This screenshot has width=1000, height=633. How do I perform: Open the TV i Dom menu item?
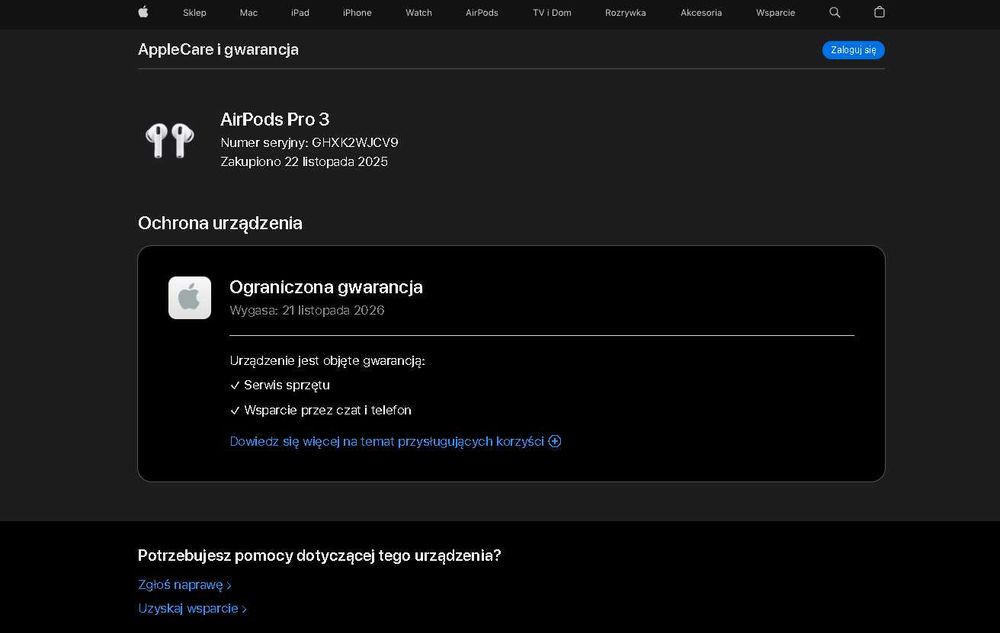coord(552,13)
